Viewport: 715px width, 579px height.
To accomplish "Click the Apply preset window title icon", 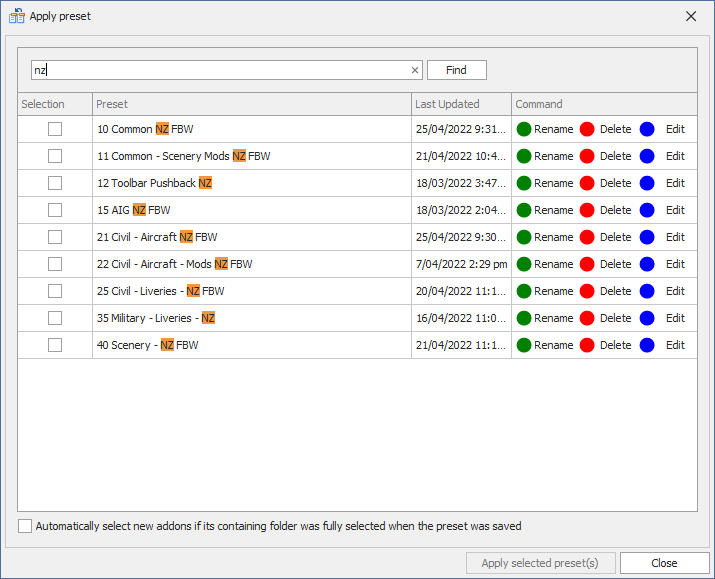I will click(17, 16).
